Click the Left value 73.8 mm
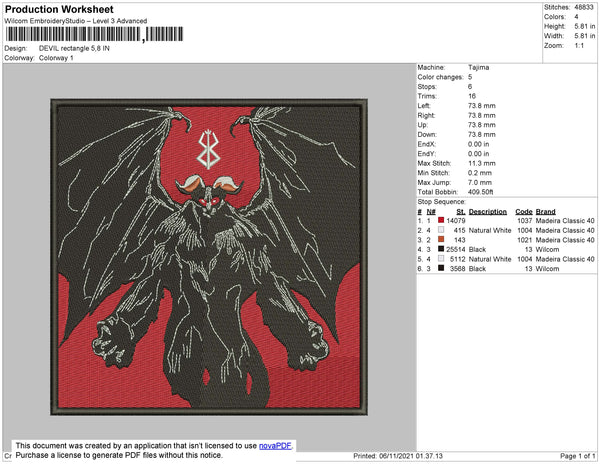This screenshot has width=600, height=464. [481, 106]
